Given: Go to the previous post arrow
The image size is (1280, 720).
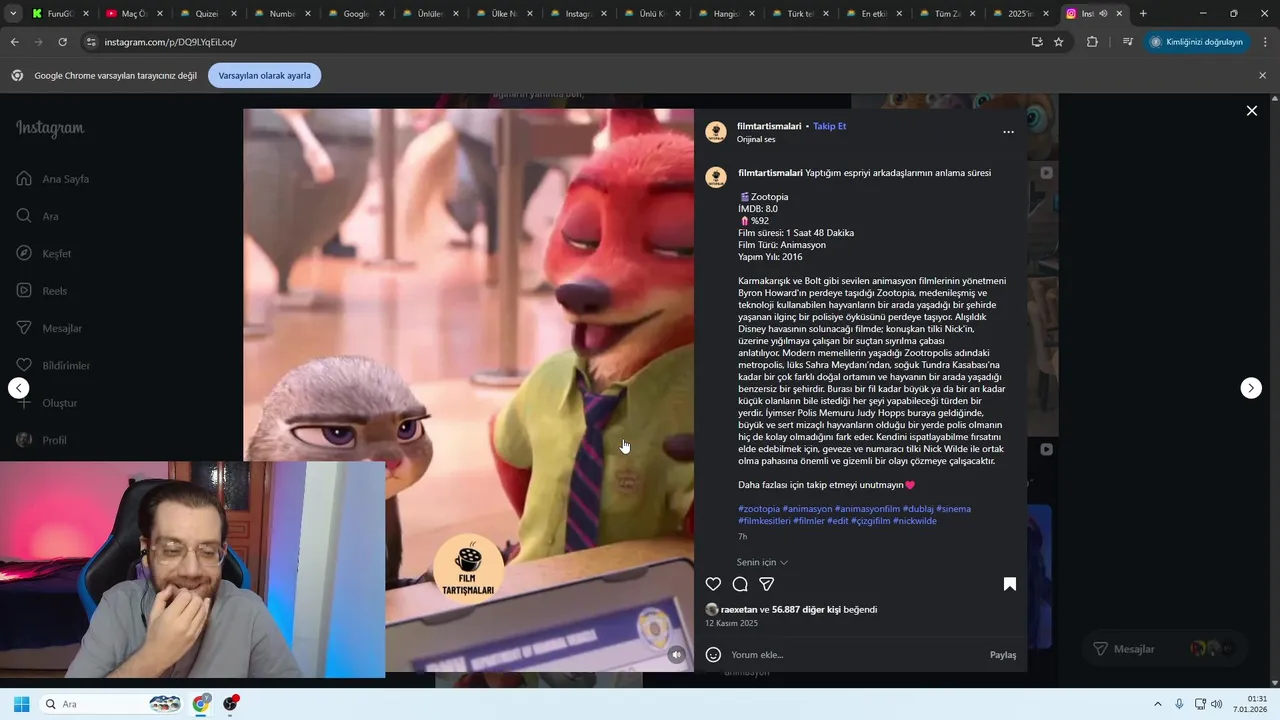Looking at the screenshot, I should 19,388.
